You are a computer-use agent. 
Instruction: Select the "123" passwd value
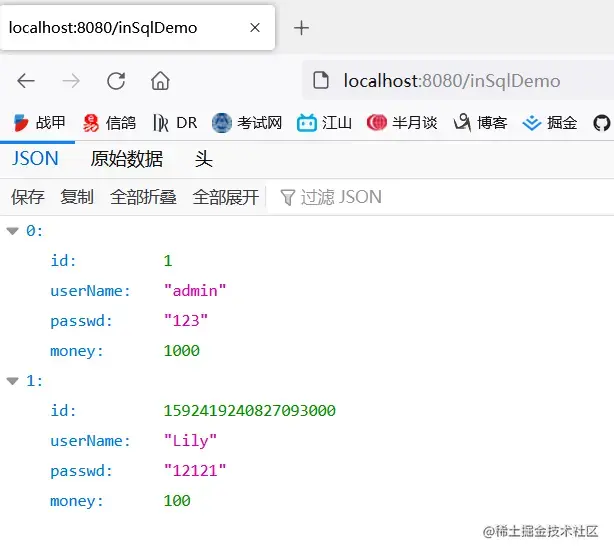pos(186,321)
